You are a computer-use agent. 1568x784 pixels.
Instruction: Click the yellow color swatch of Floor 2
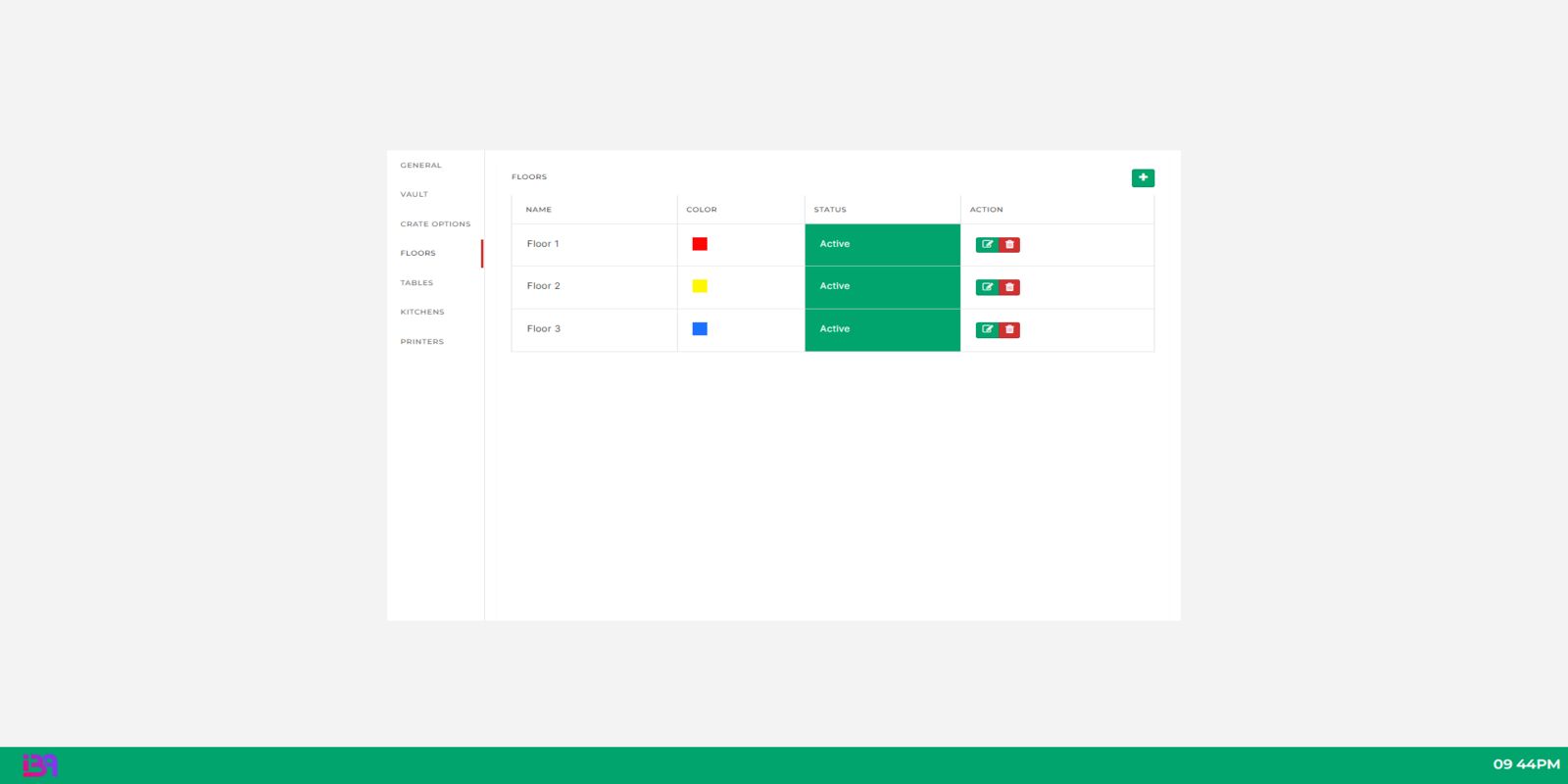(700, 286)
